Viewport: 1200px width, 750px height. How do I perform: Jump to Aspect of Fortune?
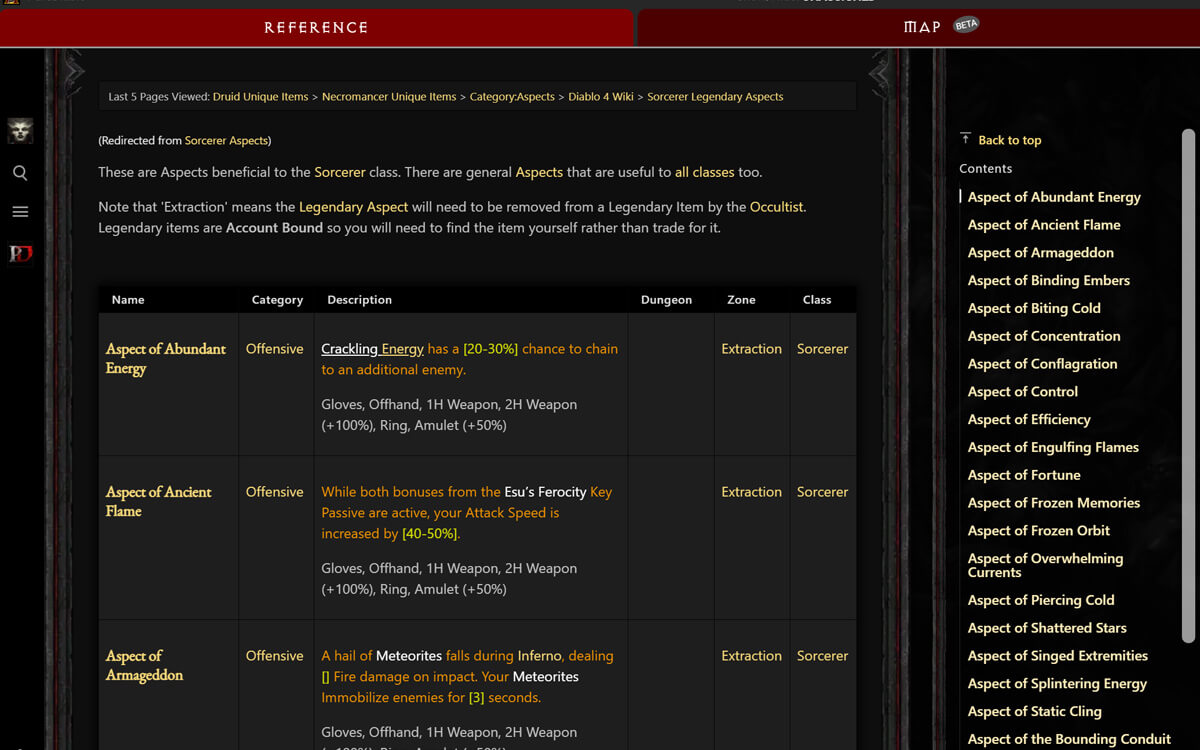coord(1024,476)
